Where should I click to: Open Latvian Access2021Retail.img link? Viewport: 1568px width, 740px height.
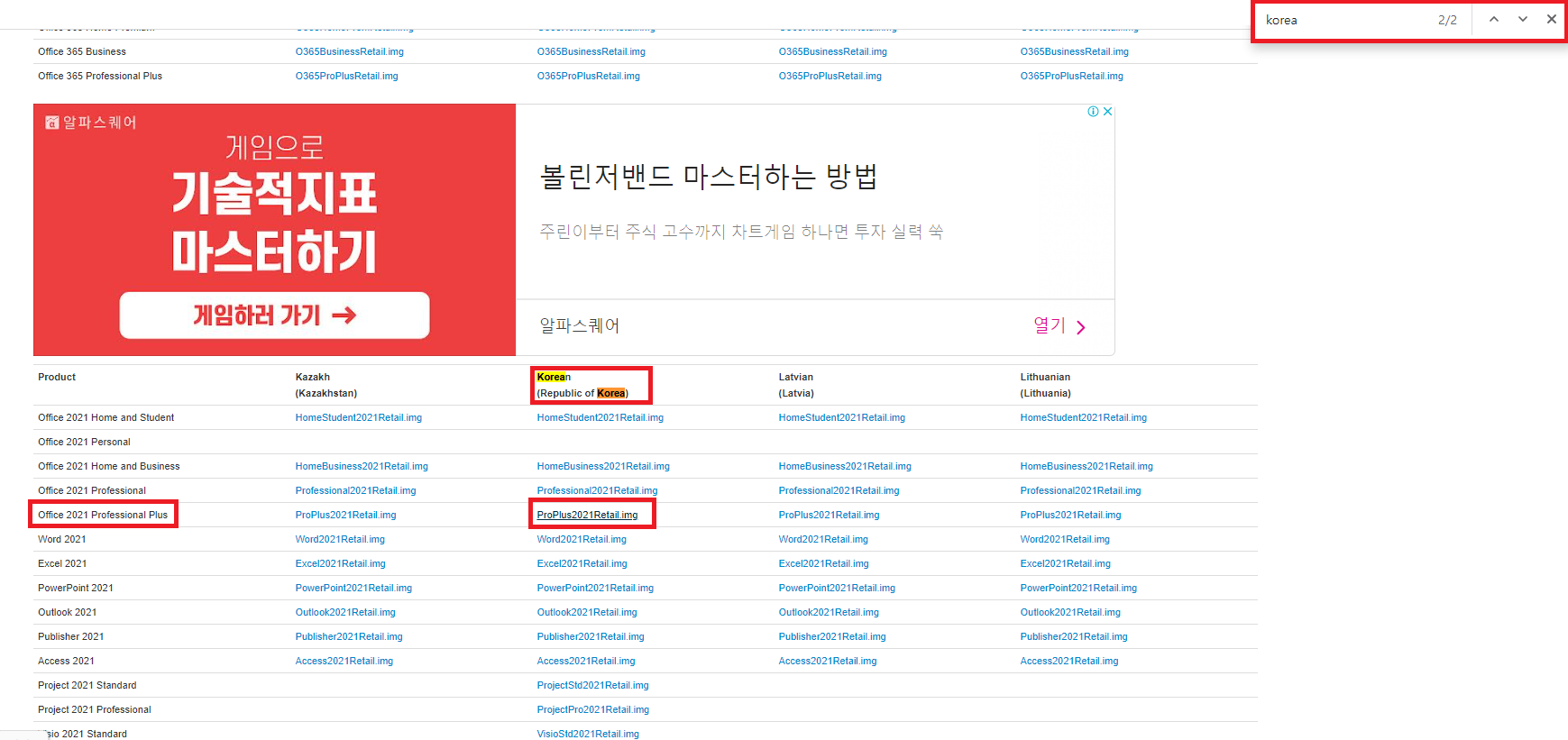pos(828,661)
